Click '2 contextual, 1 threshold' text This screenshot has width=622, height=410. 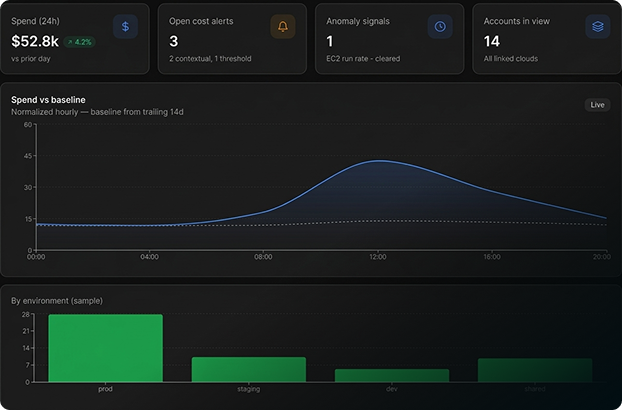tap(210, 59)
